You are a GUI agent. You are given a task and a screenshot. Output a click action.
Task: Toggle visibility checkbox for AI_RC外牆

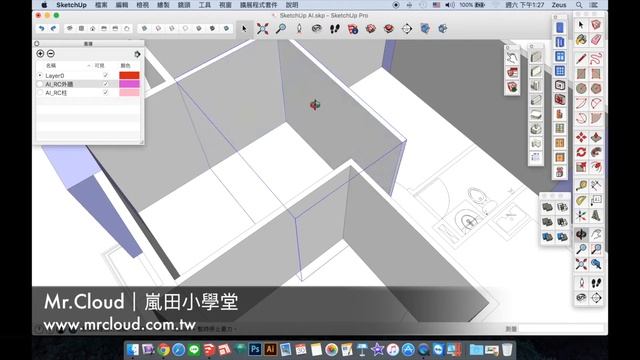coord(106,84)
